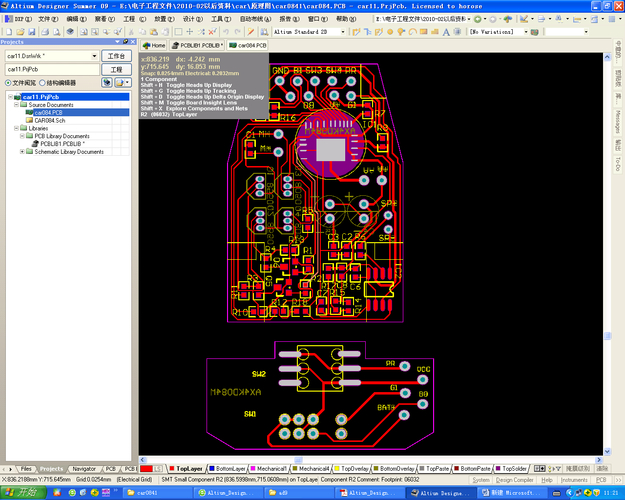Click the 工程 project button
625x500 pixels.
click(x=116, y=69)
